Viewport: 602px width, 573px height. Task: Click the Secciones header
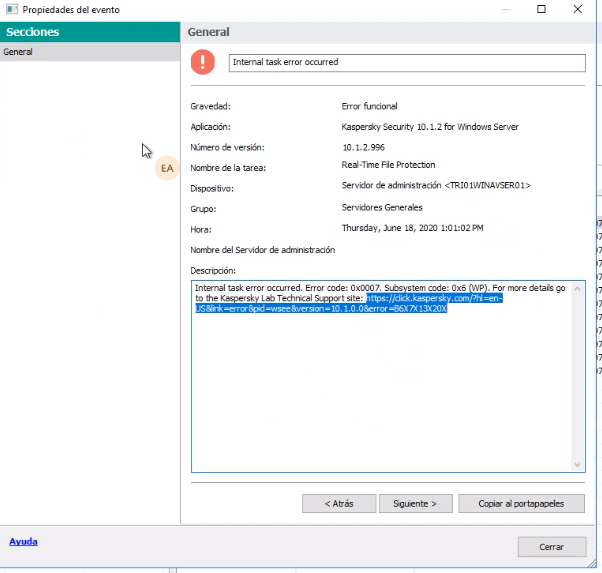(x=90, y=32)
